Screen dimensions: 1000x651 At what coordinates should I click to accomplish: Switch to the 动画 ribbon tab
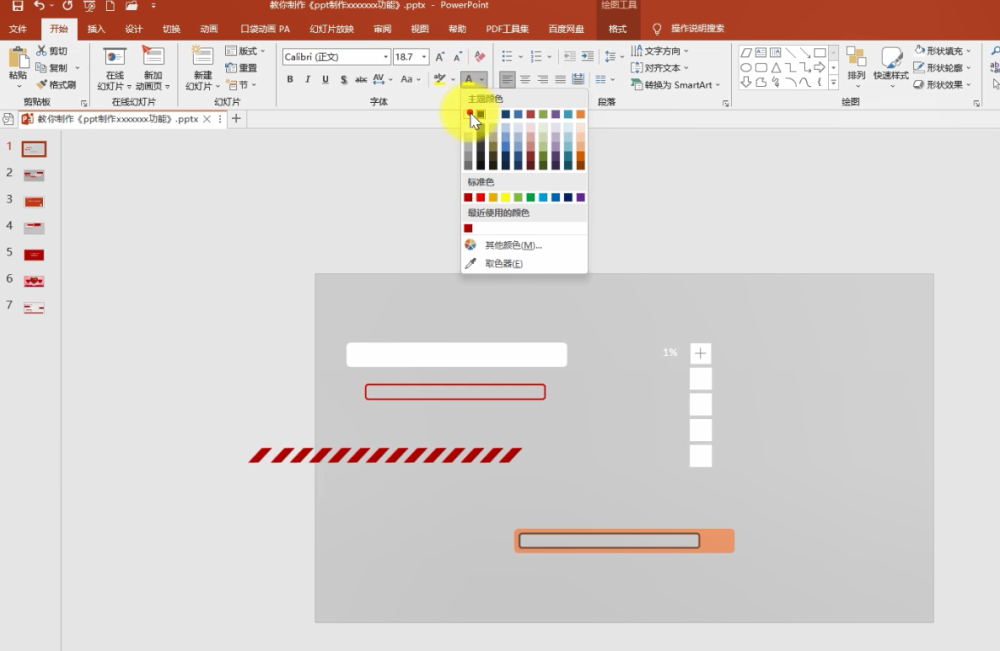209,29
